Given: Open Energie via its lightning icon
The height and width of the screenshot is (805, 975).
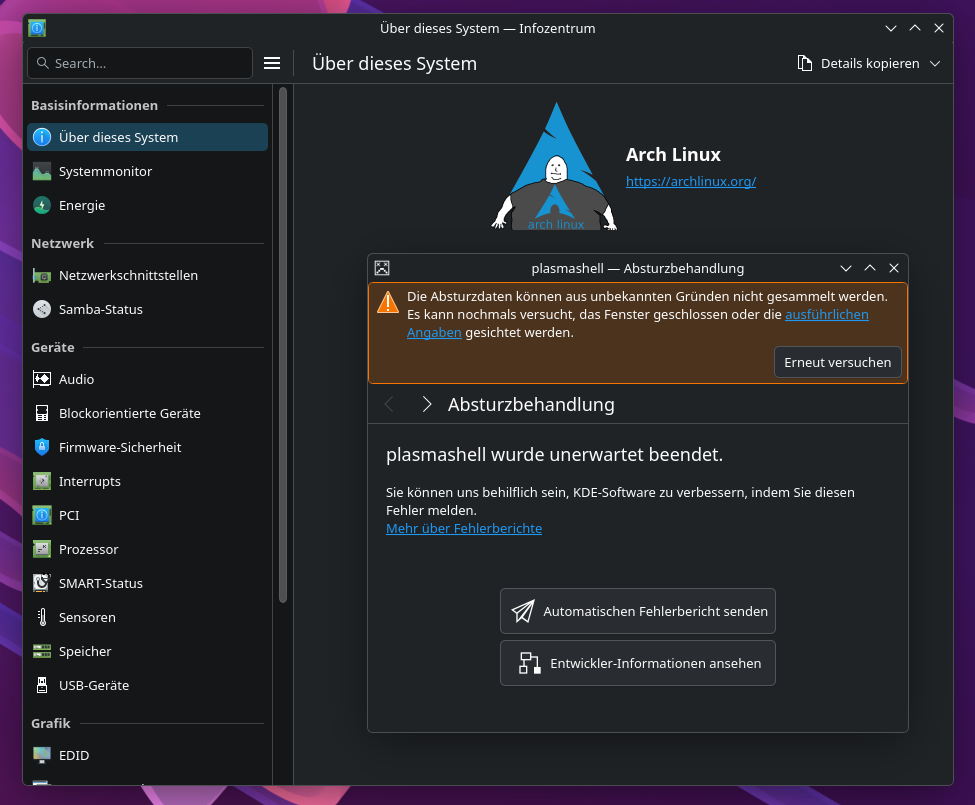Looking at the screenshot, I should point(42,205).
